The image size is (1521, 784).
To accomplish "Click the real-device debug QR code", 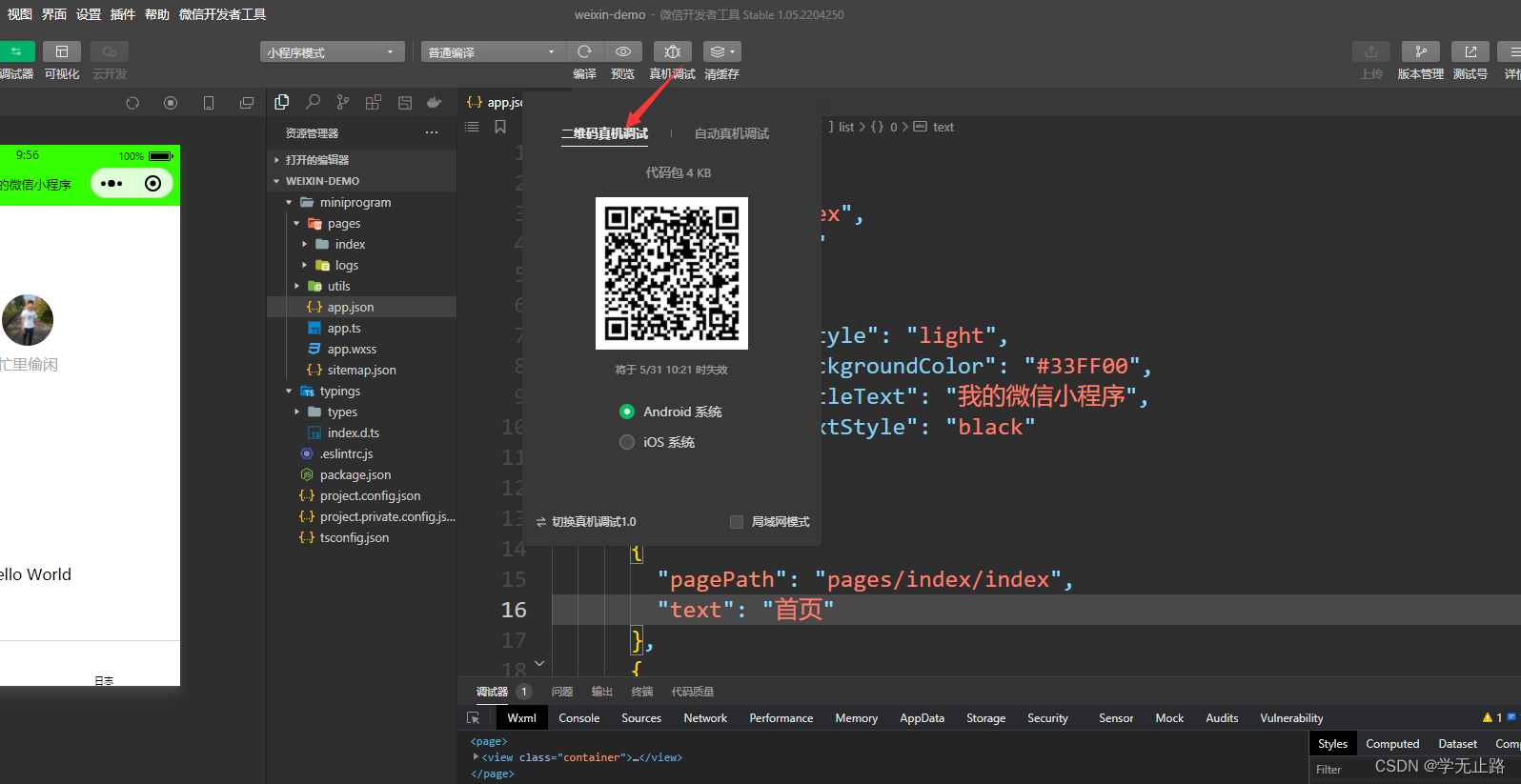I will tap(672, 273).
